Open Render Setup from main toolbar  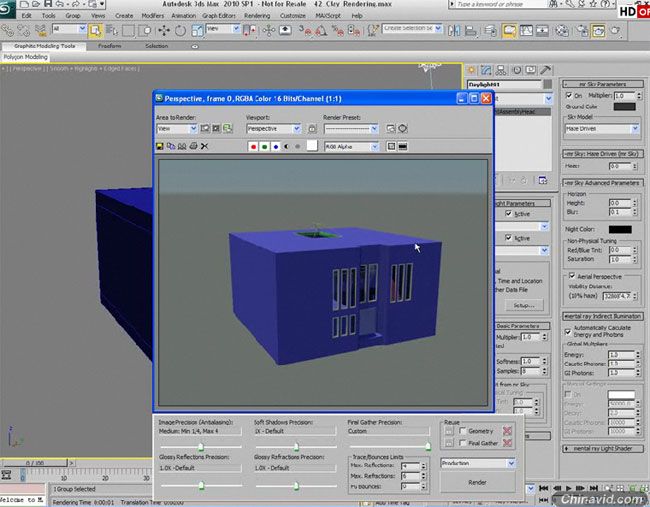point(582,31)
